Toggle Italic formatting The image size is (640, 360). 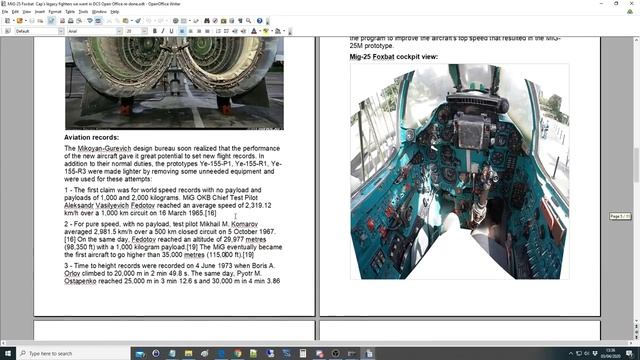click(163, 31)
